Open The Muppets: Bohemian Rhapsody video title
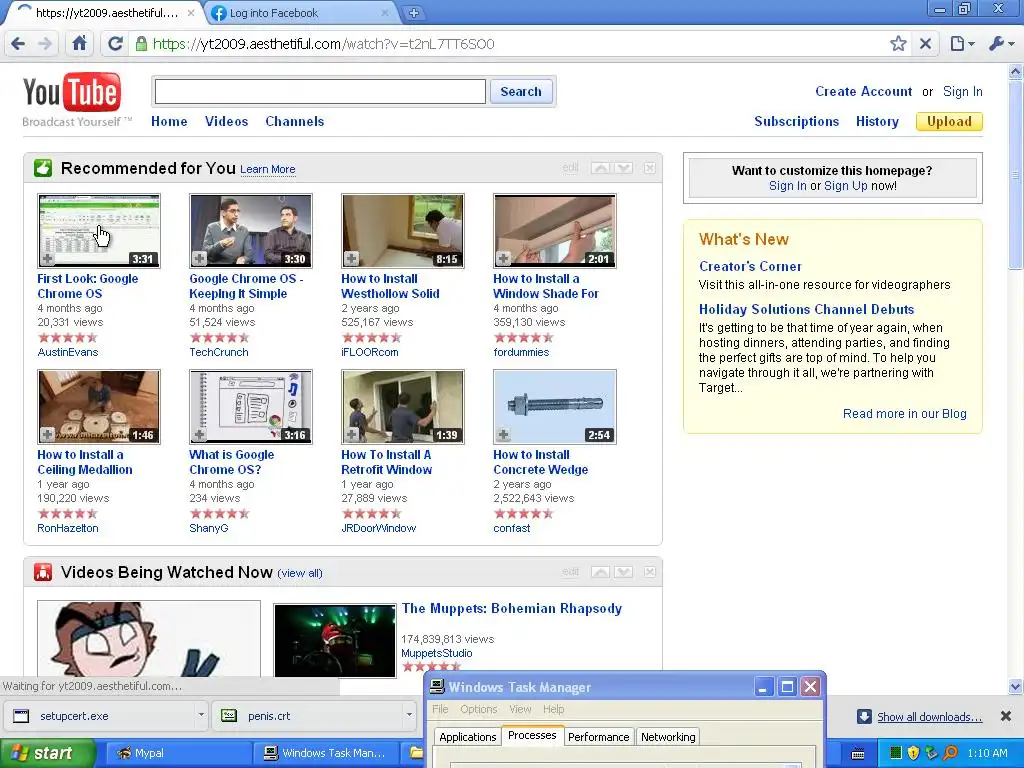This screenshot has height=768, width=1024. click(x=511, y=609)
